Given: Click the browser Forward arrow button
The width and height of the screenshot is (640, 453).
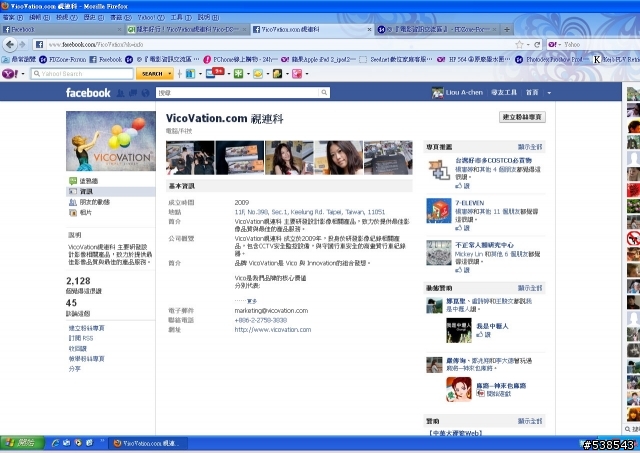Looking at the screenshot, I should point(22,44).
